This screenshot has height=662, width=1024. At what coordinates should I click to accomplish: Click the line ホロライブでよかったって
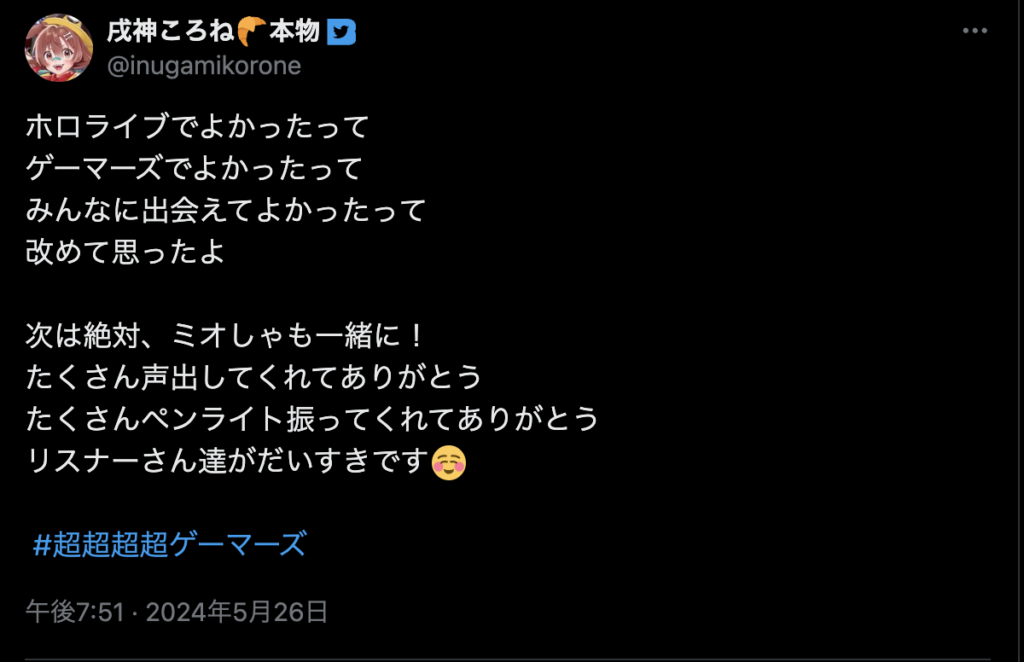[197, 127]
